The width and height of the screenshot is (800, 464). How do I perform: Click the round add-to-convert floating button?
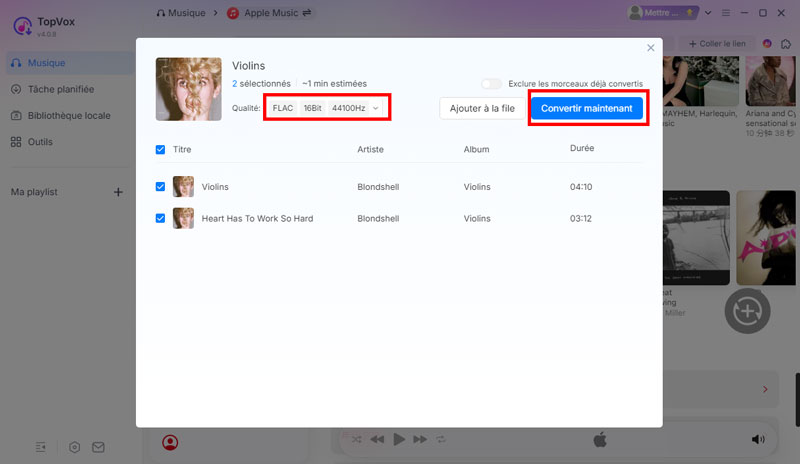coord(747,311)
